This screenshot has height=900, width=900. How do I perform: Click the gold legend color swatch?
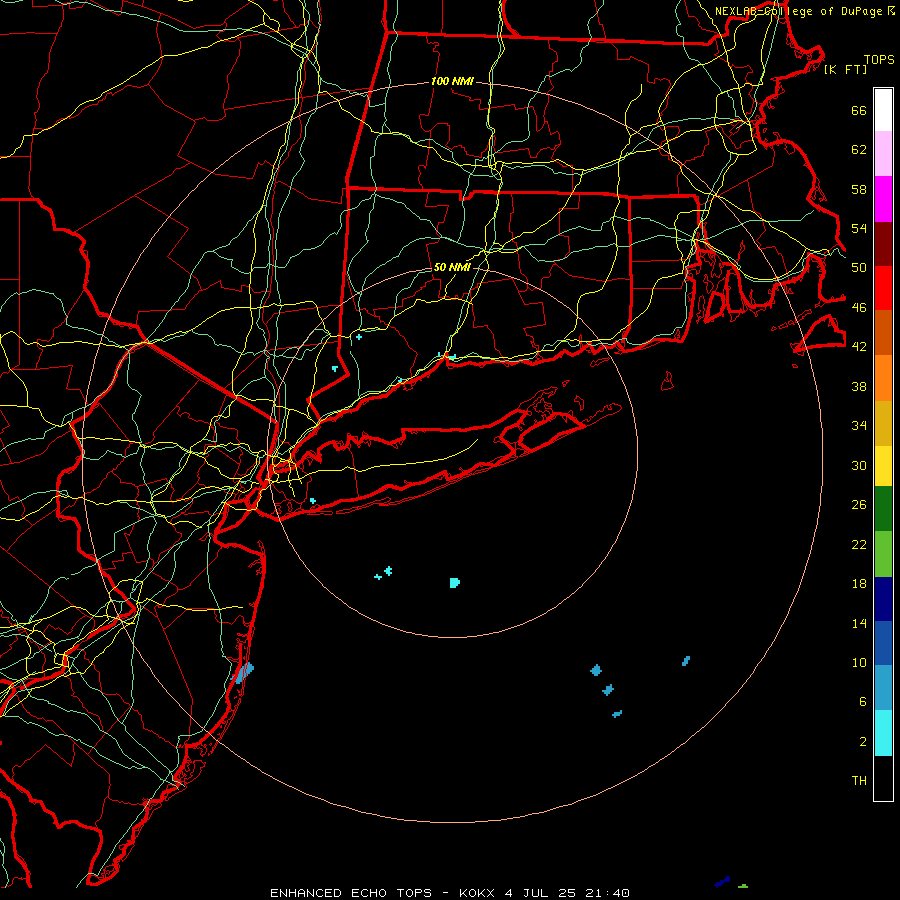click(883, 423)
